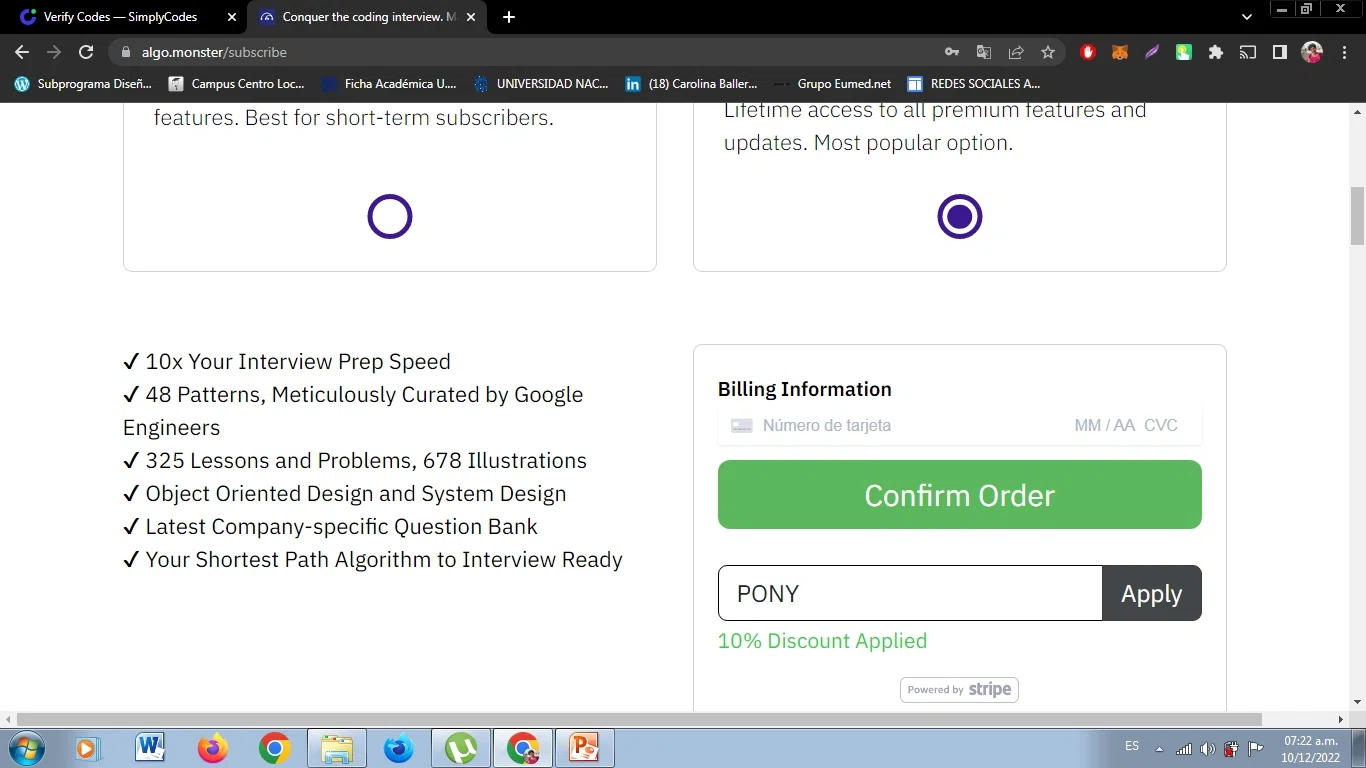This screenshot has height=768, width=1366.
Task: Switch to the Verify Codes SimplyCodes tab
Action: [118, 17]
